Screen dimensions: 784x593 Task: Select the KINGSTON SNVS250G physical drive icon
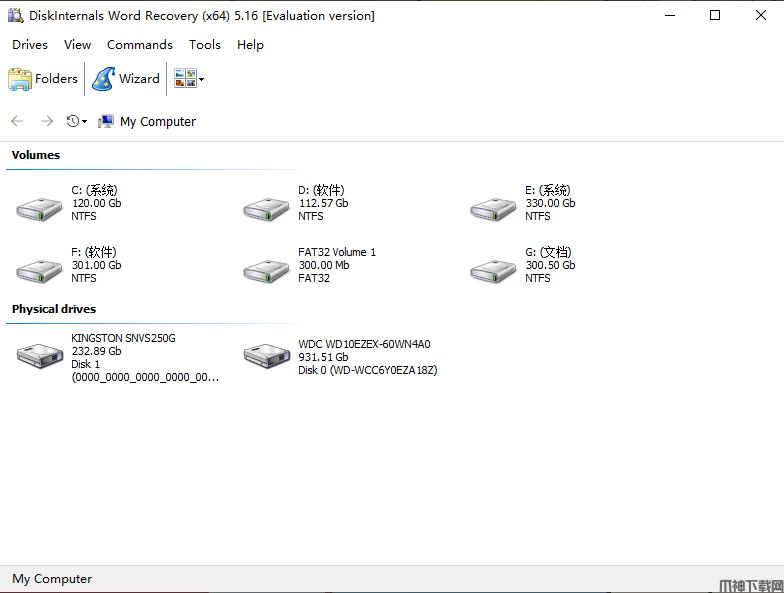(40, 356)
